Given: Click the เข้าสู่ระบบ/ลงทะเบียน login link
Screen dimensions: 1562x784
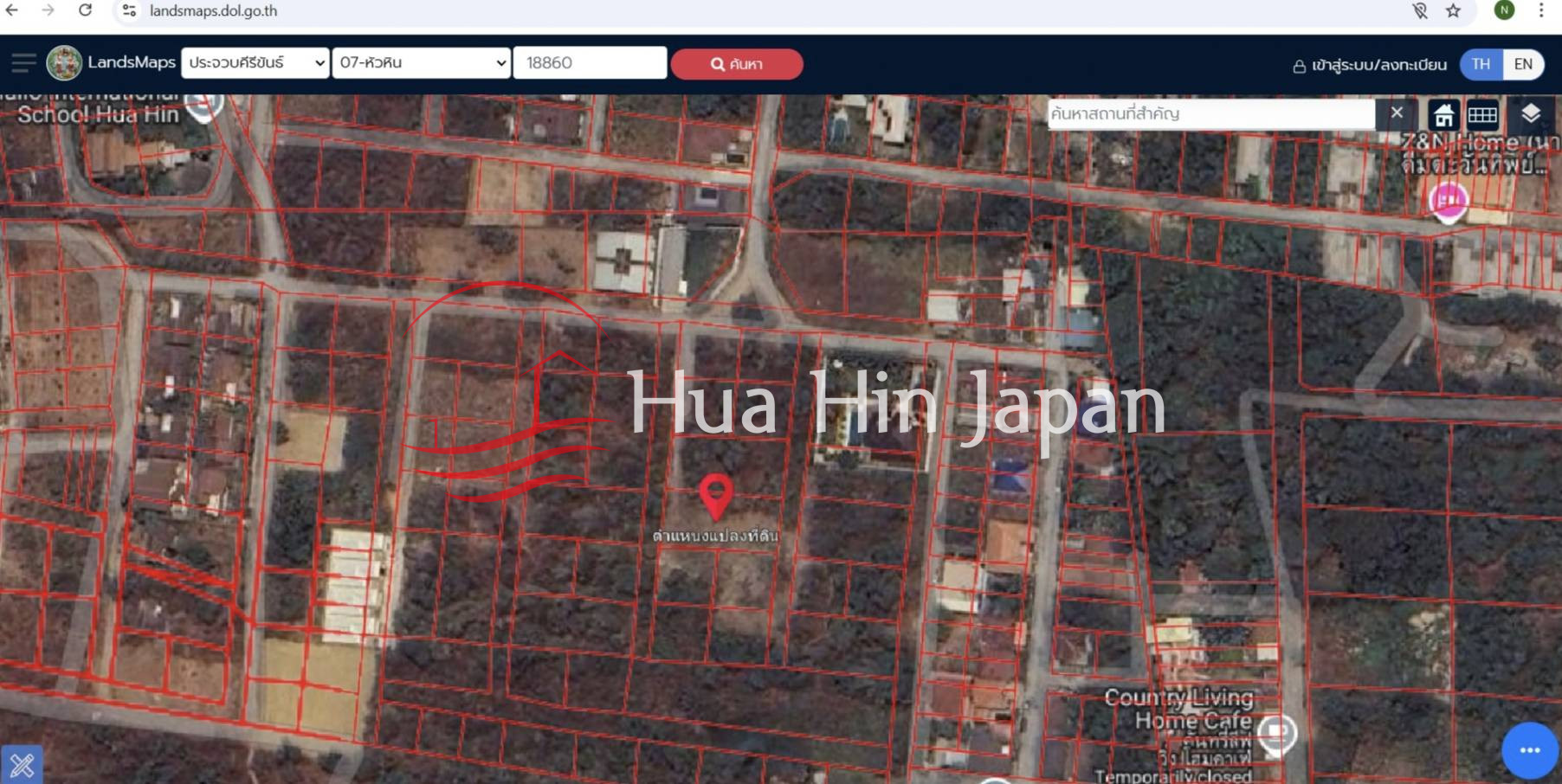Looking at the screenshot, I should click(1370, 65).
